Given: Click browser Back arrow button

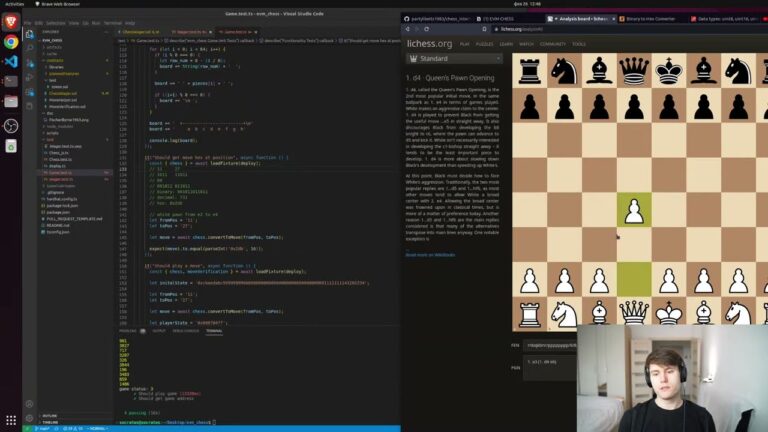Looking at the screenshot, I should pos(408,29).
